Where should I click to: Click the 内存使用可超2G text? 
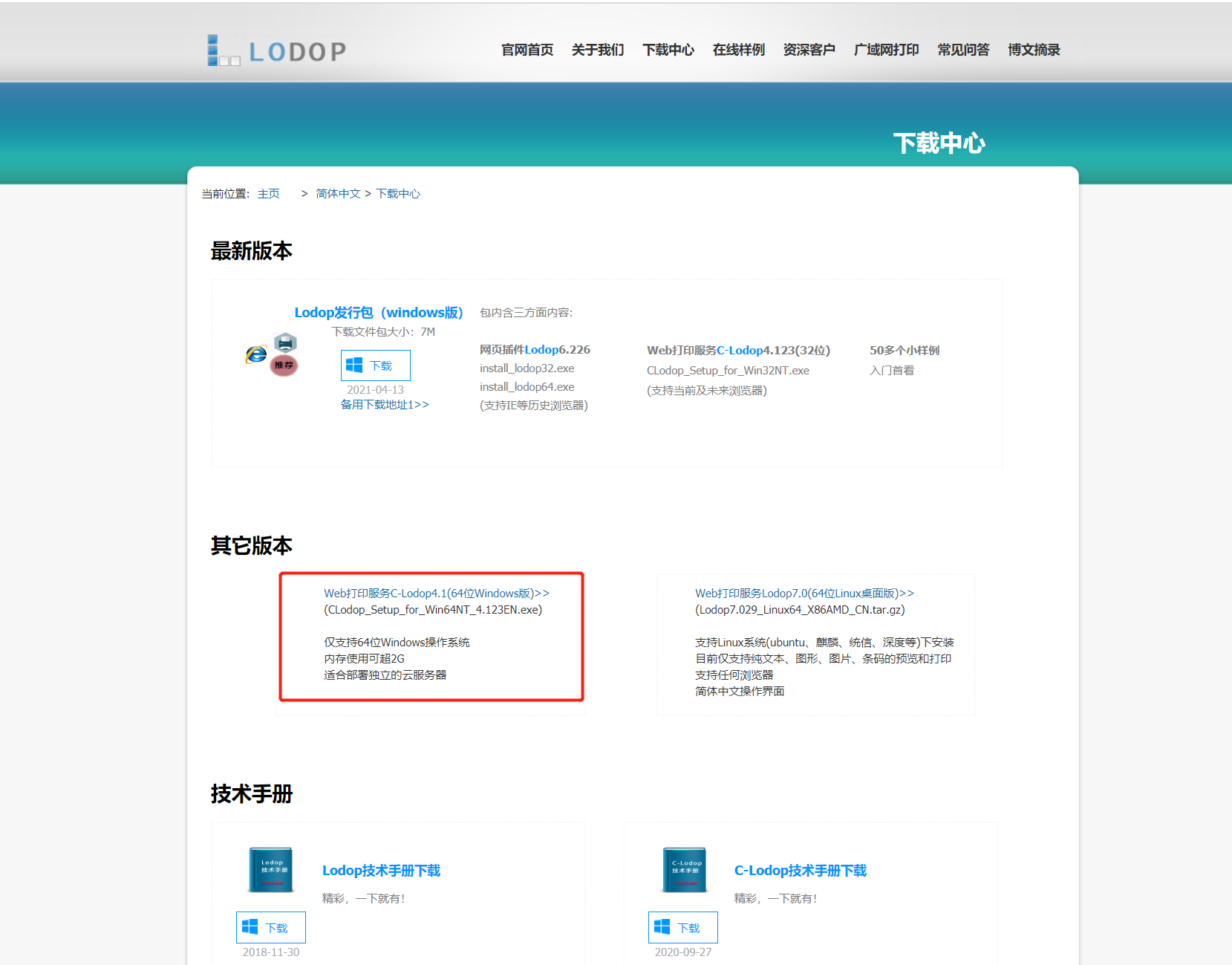[x=364, y=659]
